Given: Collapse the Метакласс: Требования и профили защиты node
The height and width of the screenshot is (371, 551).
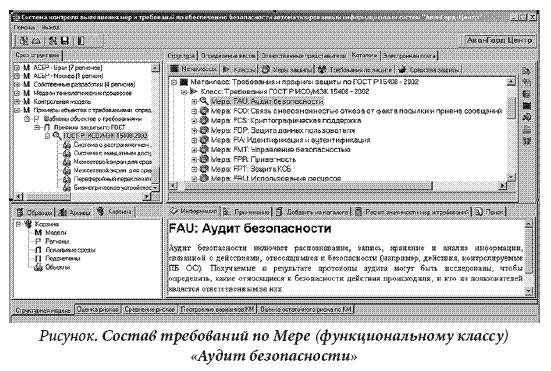Looking at the screenshot, I should click(174, 82).
